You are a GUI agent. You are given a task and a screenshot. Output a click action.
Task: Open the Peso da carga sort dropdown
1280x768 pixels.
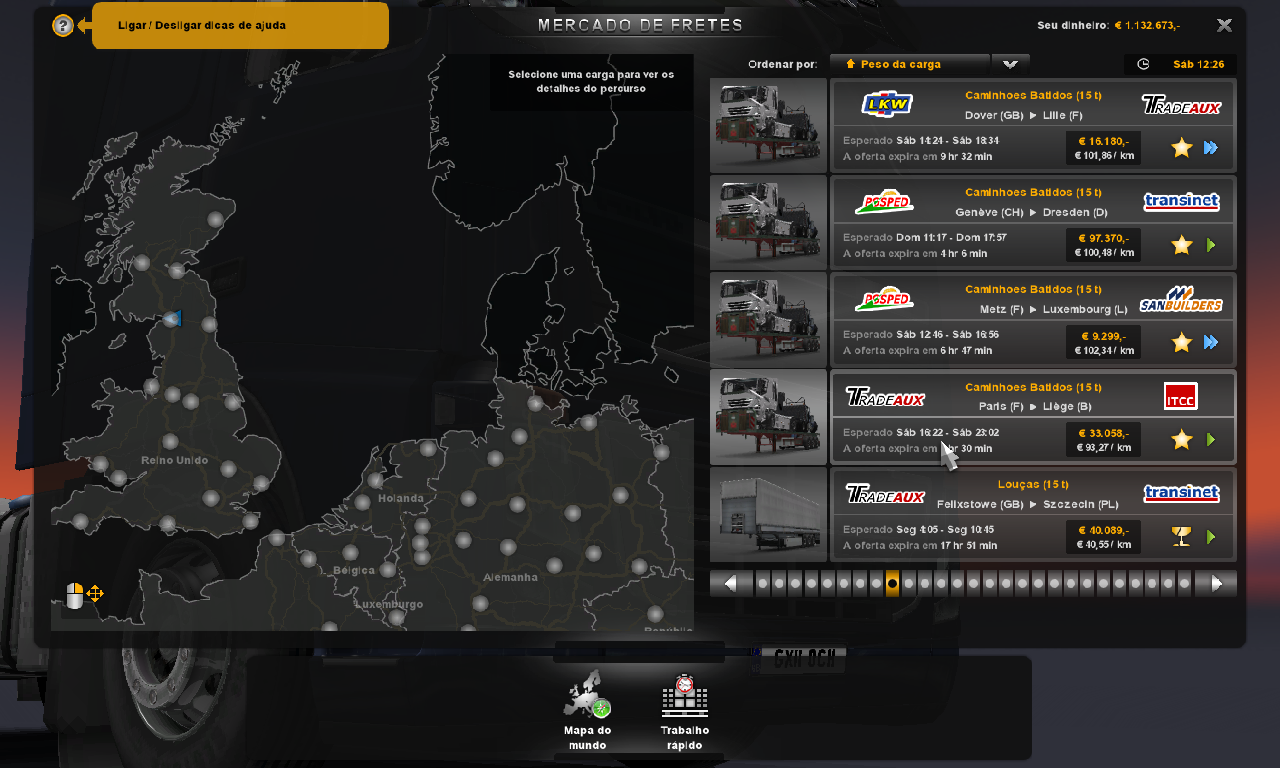click(910, 64)
